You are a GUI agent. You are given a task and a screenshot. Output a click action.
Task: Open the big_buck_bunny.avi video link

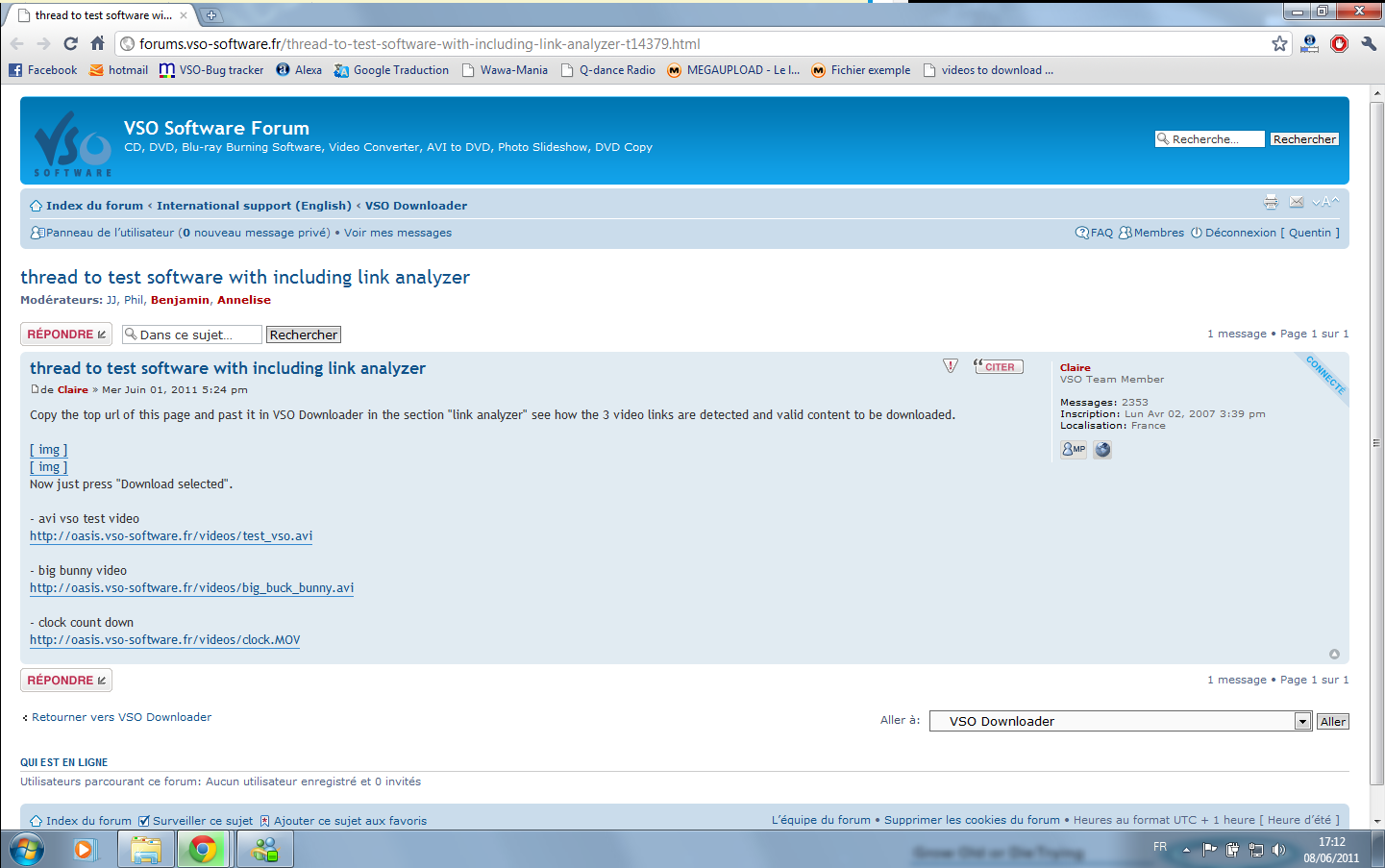[x=191, y=588]
